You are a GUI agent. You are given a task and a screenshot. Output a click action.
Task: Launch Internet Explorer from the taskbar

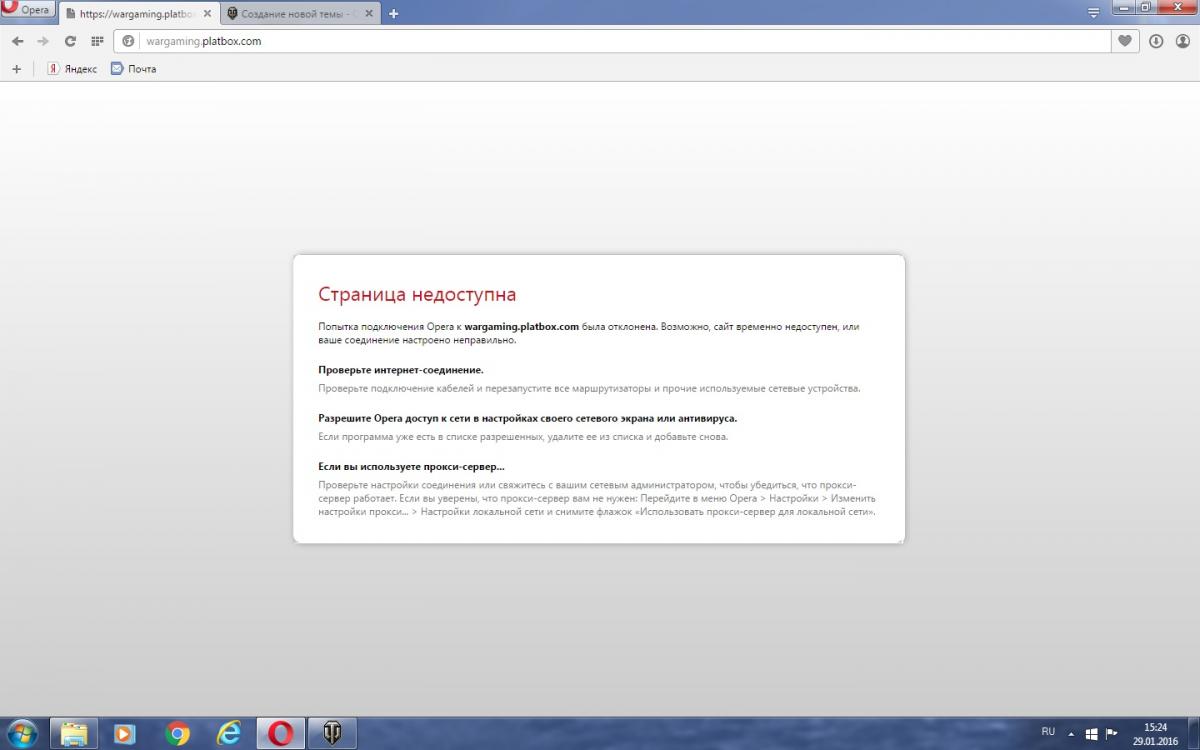coord(230,733)
